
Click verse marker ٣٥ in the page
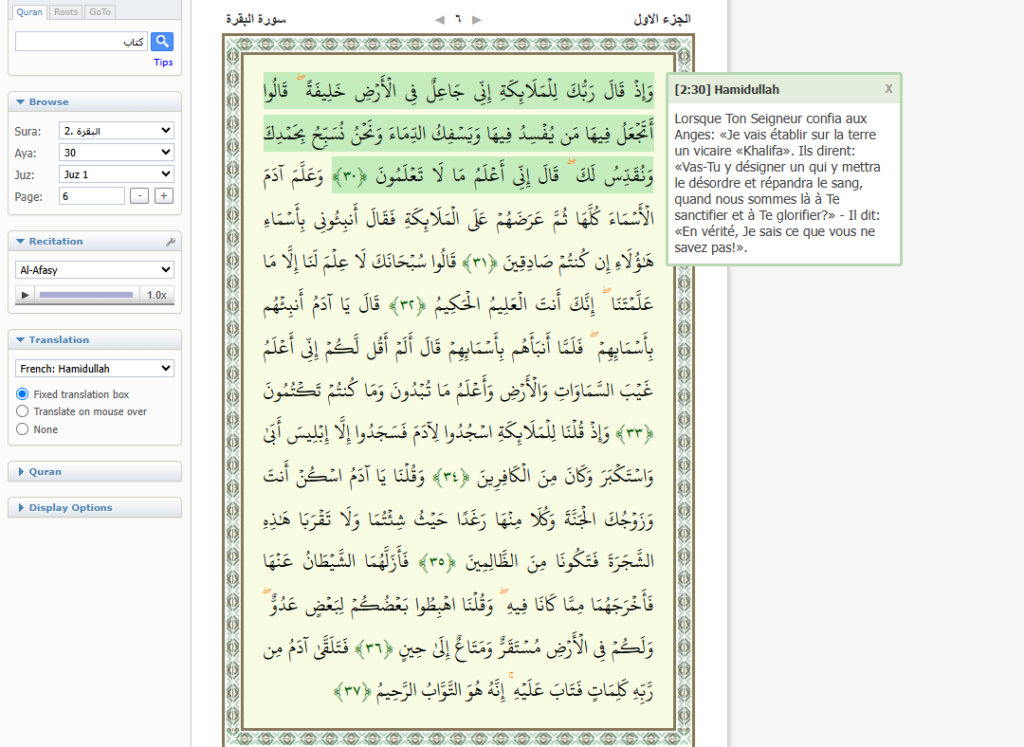(x=437, y=562)
